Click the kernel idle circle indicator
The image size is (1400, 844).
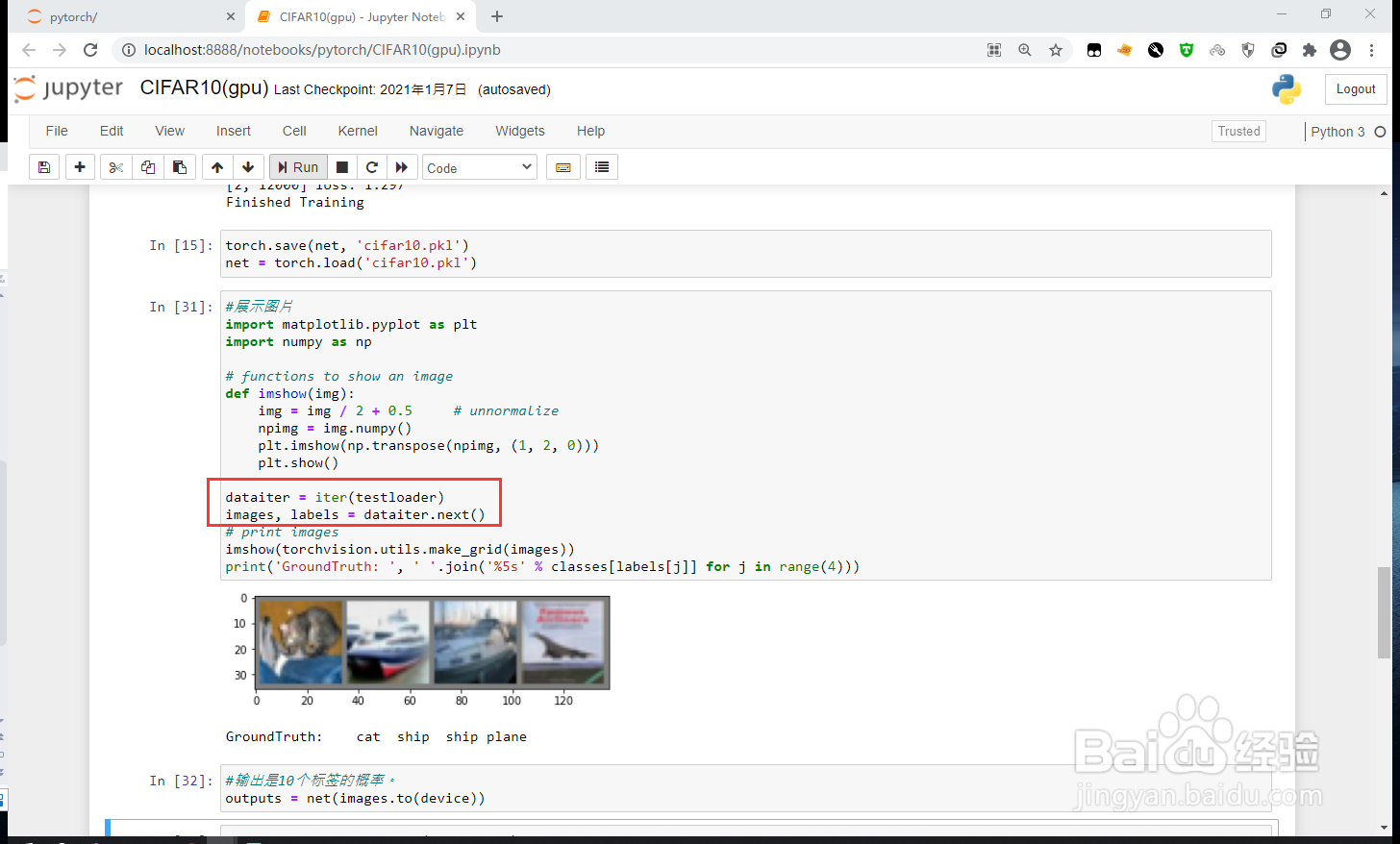point(1380,132)
